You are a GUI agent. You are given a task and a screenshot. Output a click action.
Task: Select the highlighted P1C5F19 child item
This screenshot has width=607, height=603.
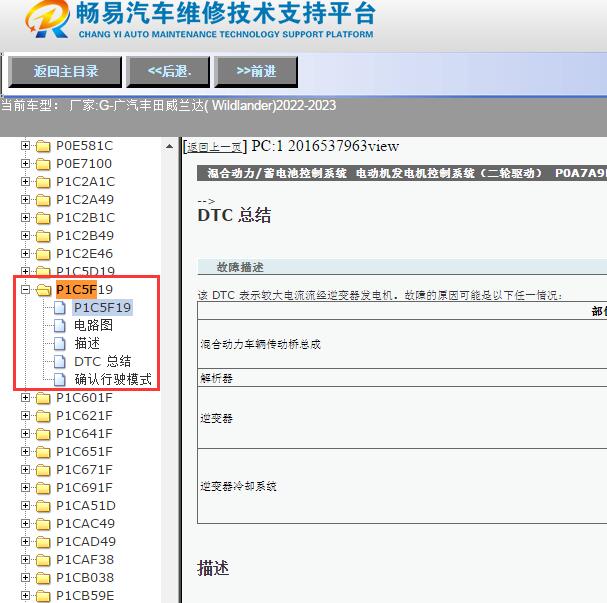point(102,308)
